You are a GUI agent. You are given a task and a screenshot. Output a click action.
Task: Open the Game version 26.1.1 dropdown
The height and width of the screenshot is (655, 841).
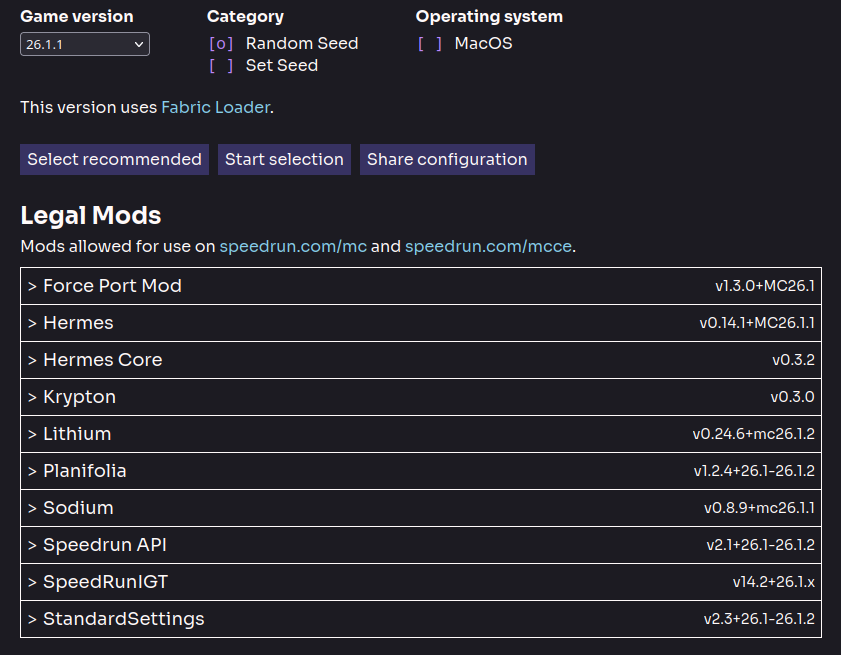click(85, 44)
